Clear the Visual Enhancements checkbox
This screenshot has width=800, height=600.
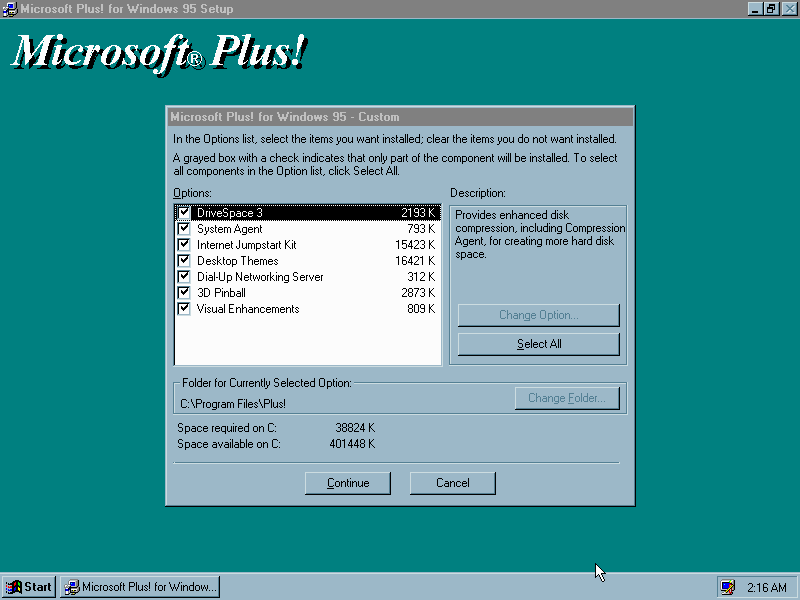tap(184, 309)
